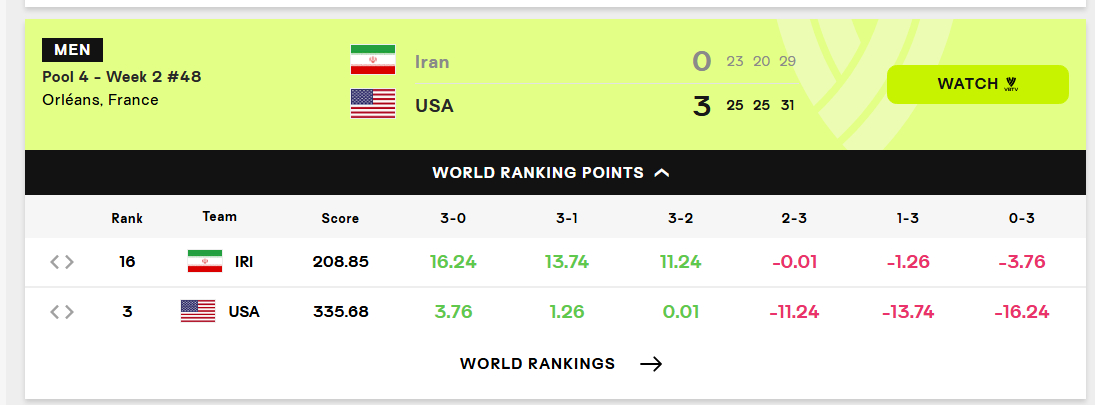Click the arrows icon beside IRI row
This screenshot has width=1095, height=405.
(62, 263)
